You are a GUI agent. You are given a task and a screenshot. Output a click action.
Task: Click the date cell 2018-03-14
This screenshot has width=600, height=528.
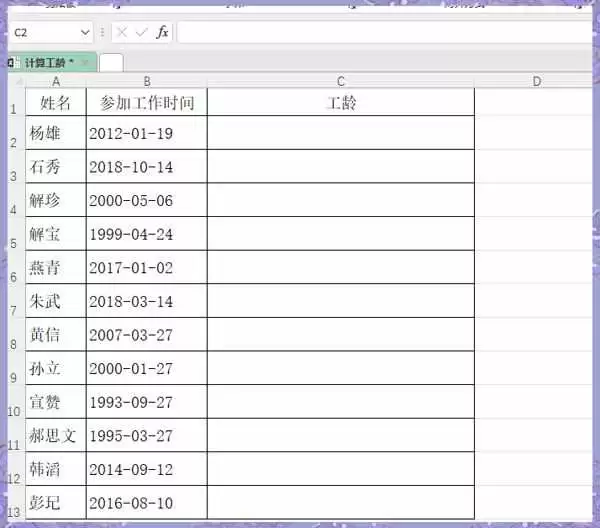(147, 301)
